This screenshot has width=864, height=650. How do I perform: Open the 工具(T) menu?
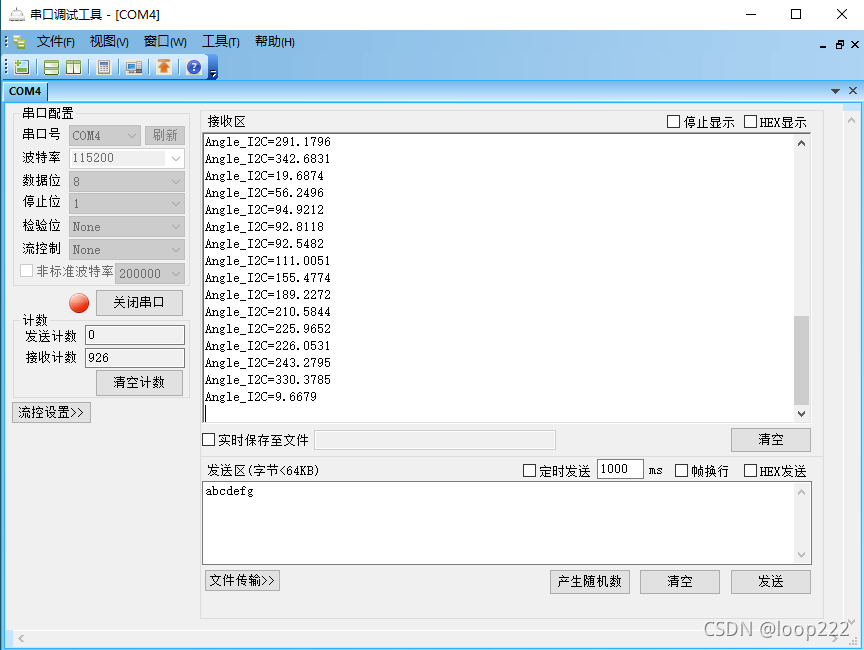point(219,42)
